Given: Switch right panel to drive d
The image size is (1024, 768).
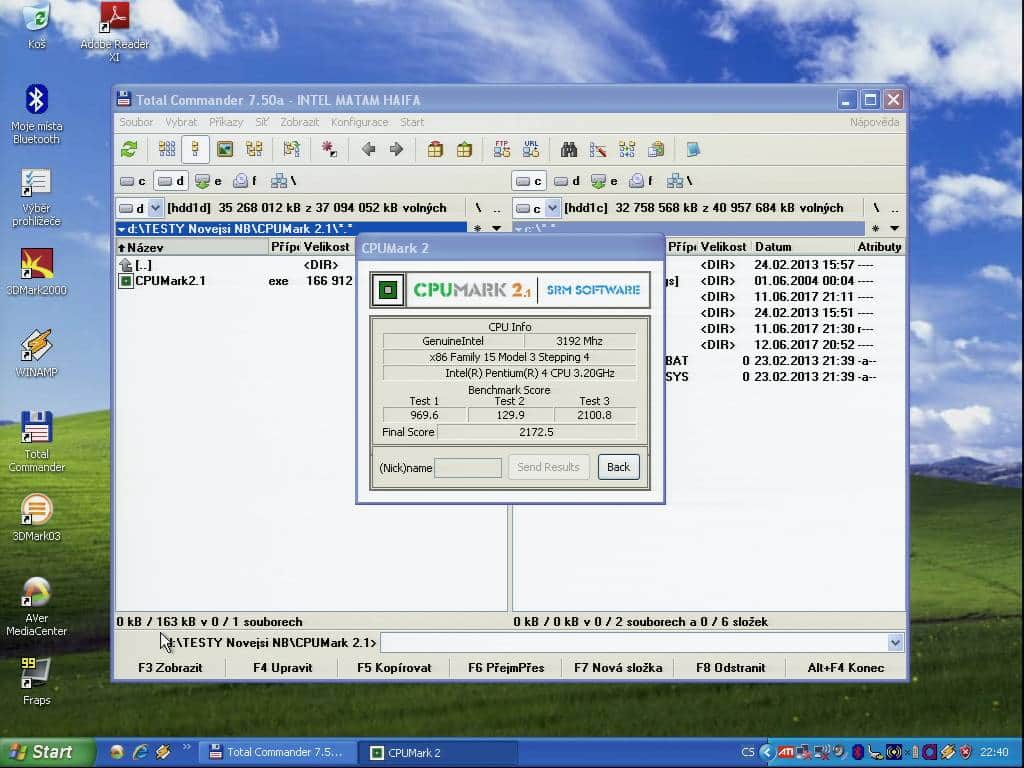Looking at the screenshot, I should tap(567, 181).
